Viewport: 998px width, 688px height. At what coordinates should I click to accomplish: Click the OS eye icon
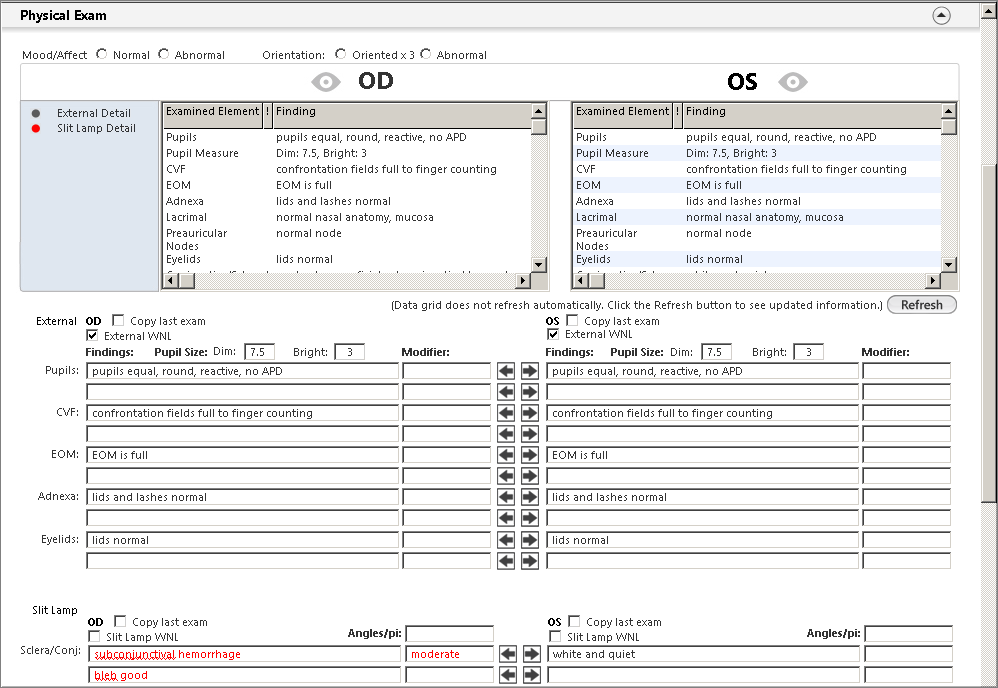pyautogui.click(x=793, y=82)
